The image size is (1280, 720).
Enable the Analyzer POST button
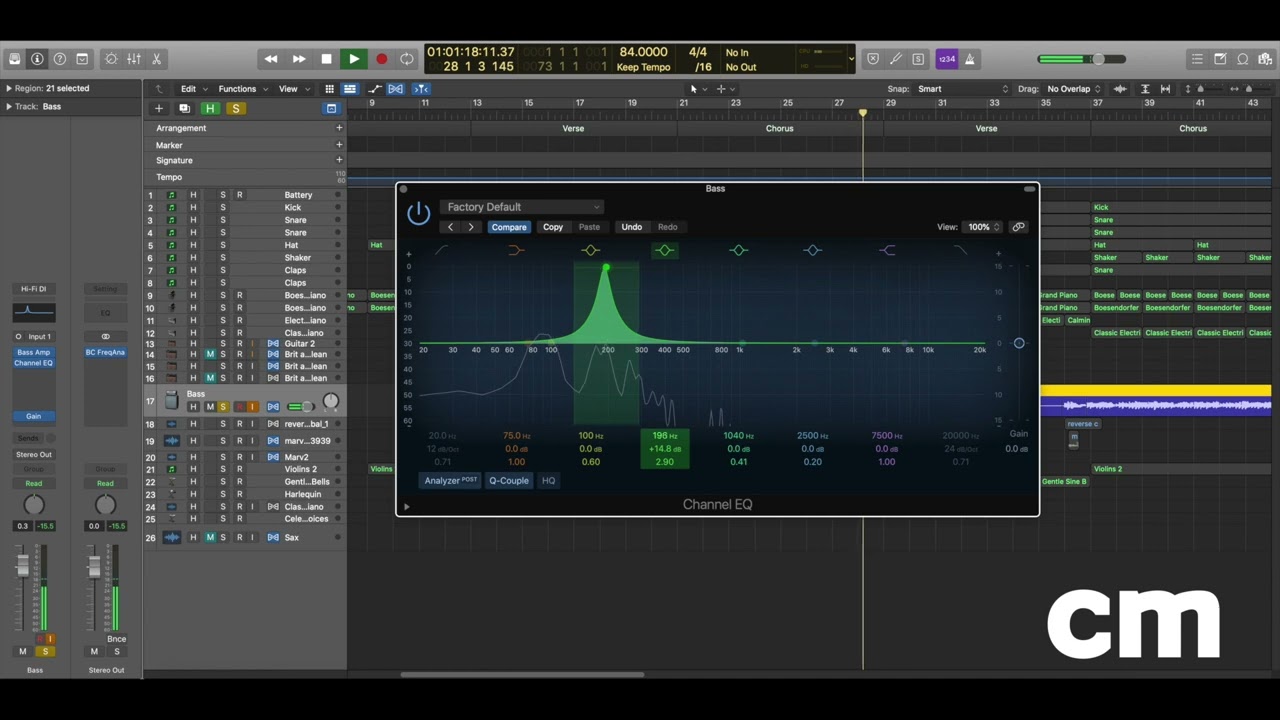tap(451, 481)
